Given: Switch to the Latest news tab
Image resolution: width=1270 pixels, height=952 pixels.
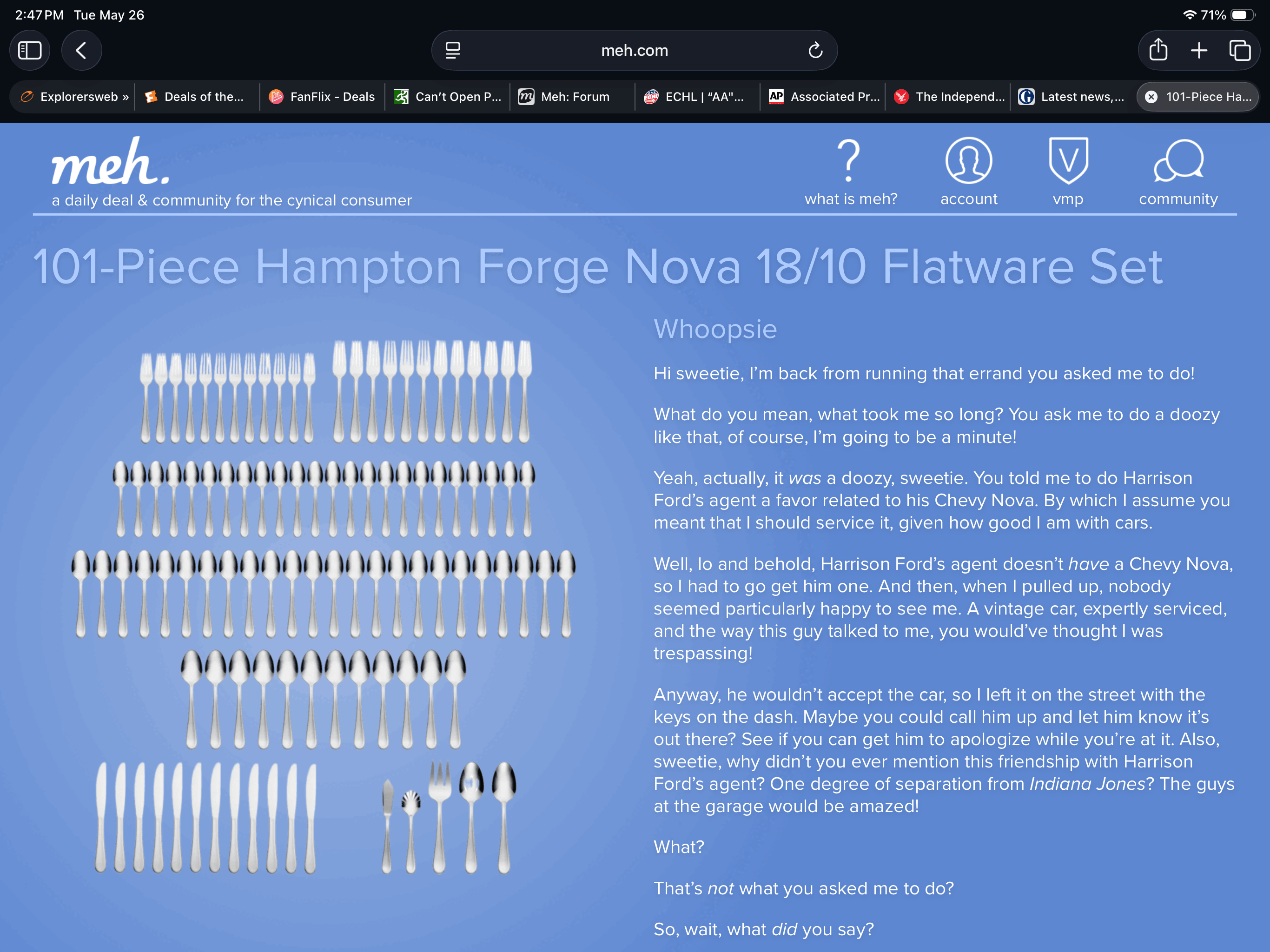Looking at the screenshot, I should pos(1073,97).
